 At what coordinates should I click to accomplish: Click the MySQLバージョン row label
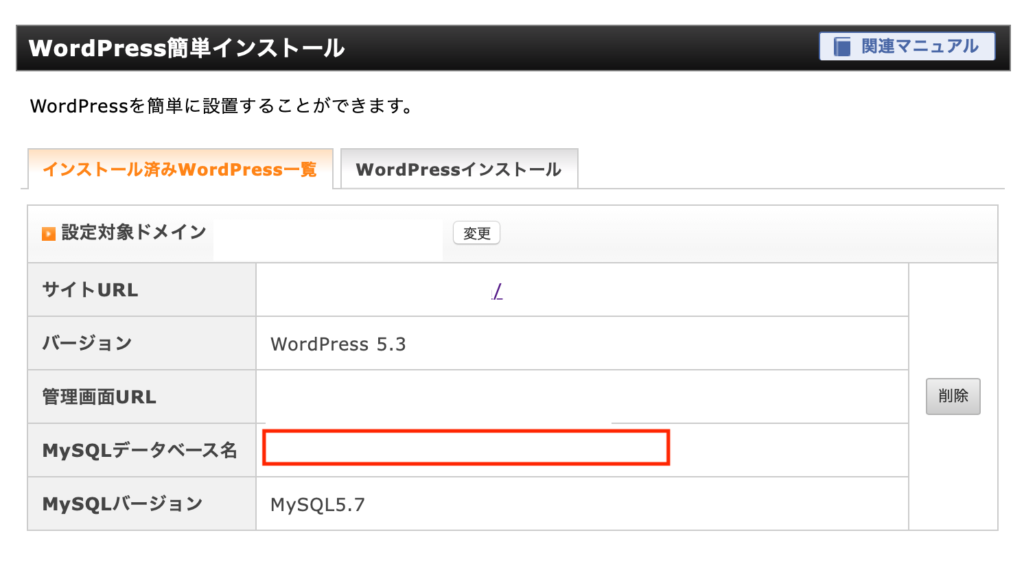pyautogui.click(x=123, y=504)
